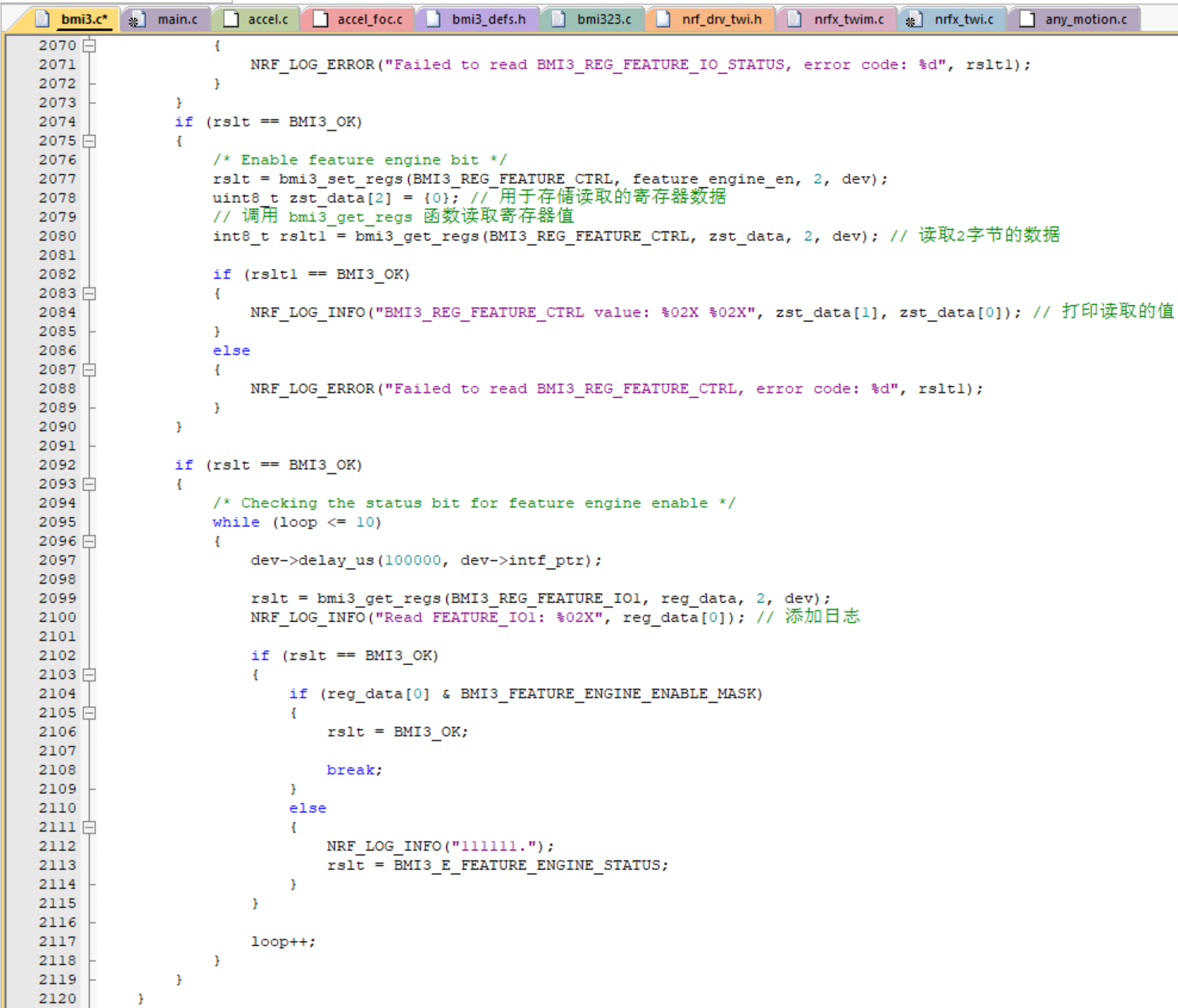Collapse the else block at line 2111
1178x1008 pixels.
[x=89, y=828]
